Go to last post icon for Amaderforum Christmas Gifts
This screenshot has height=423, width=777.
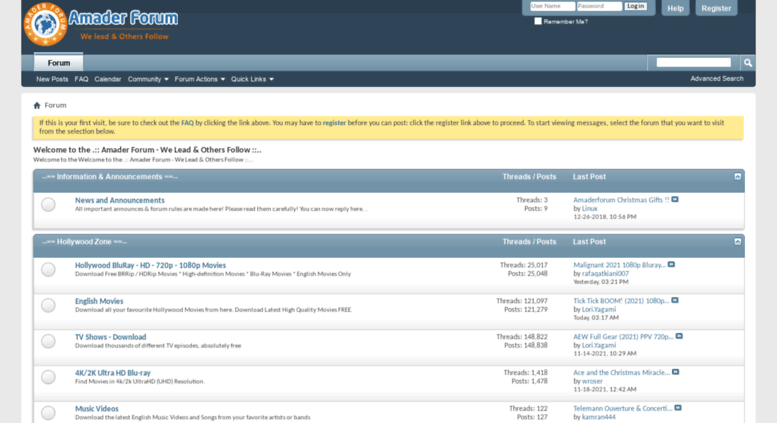(675, 200)
